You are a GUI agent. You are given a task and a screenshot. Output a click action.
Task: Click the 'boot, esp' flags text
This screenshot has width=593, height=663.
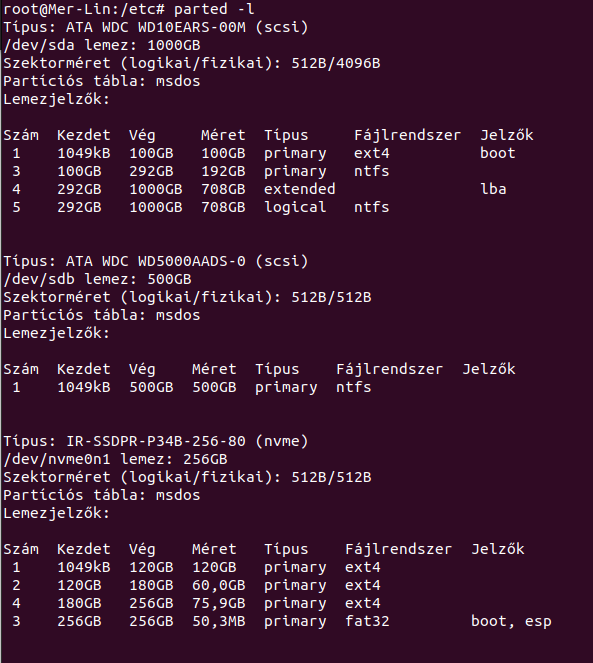(x=511, y=621)
